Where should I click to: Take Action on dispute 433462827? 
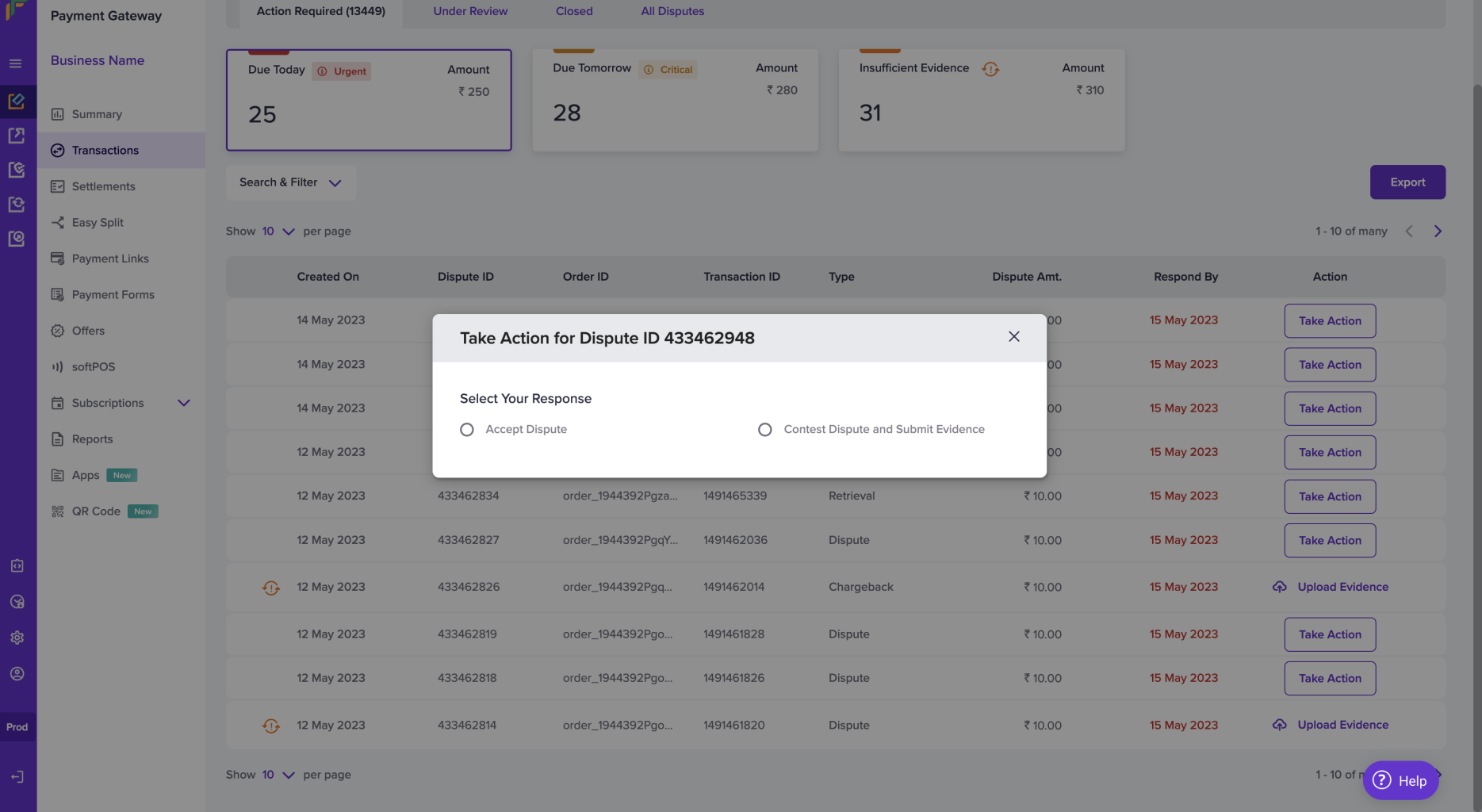tap(1330, 541)
